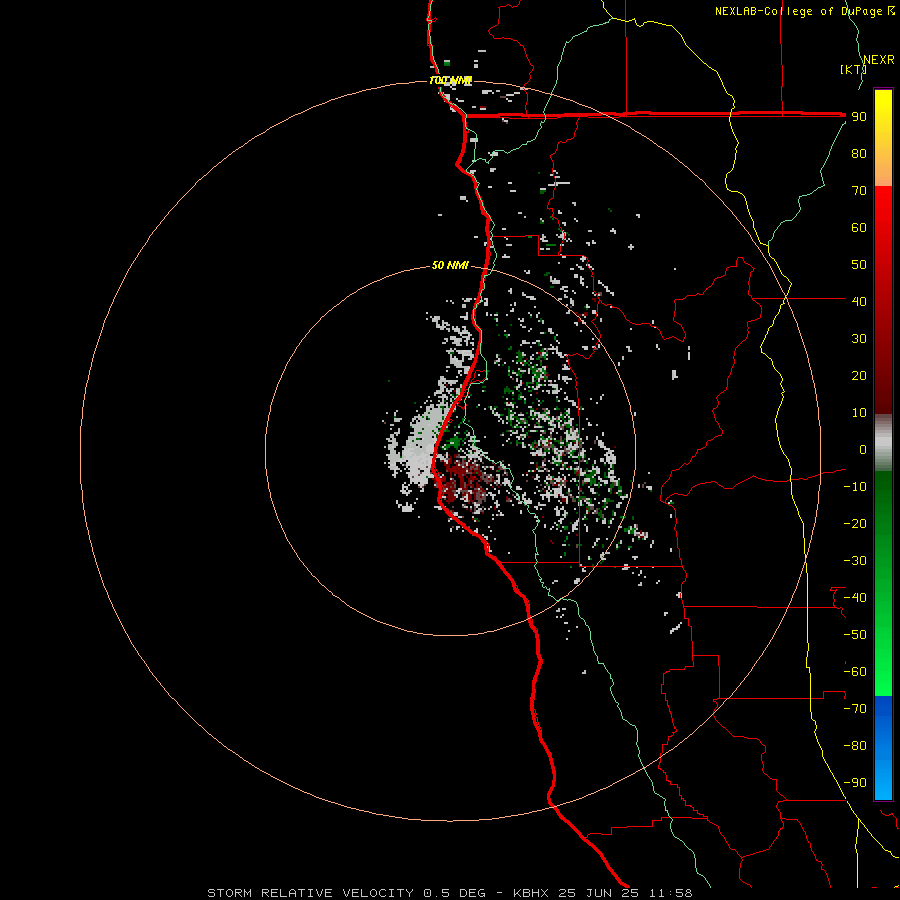Click the Storm Relative Velocity caption text
Viewport: 900px width, 900px height.
pyautogui.click(x=449, y=893)
